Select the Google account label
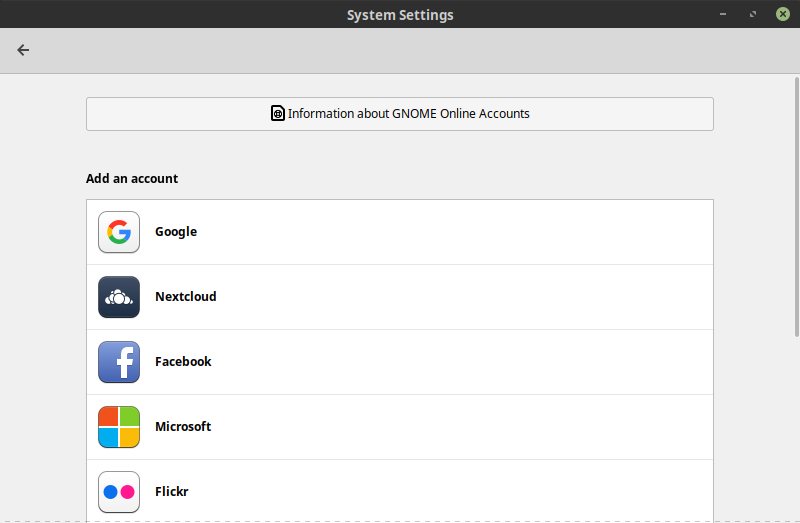800x523 pixels. point(176,232)
